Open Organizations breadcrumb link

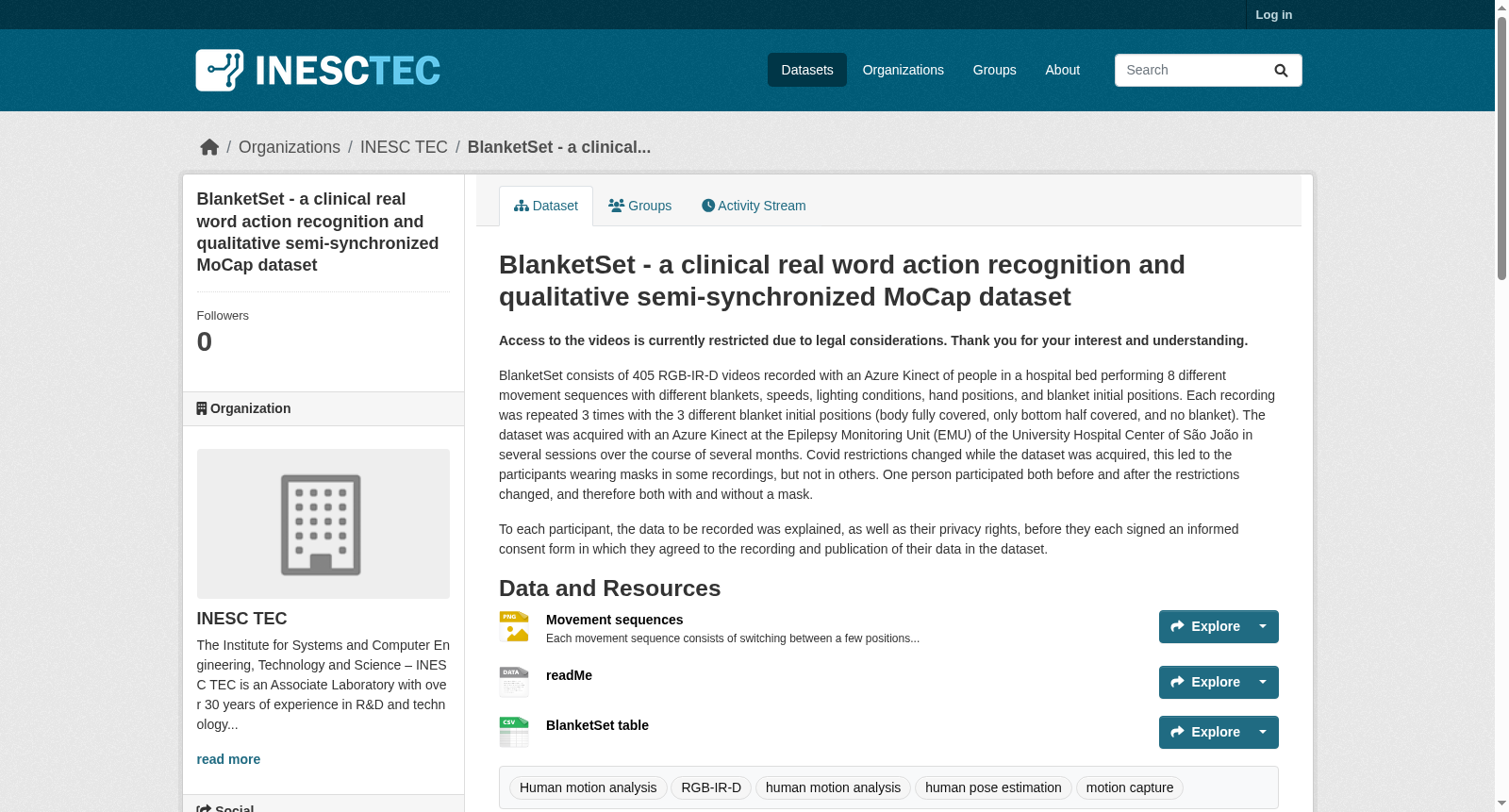pyautogui.click(x=290, y=147)
